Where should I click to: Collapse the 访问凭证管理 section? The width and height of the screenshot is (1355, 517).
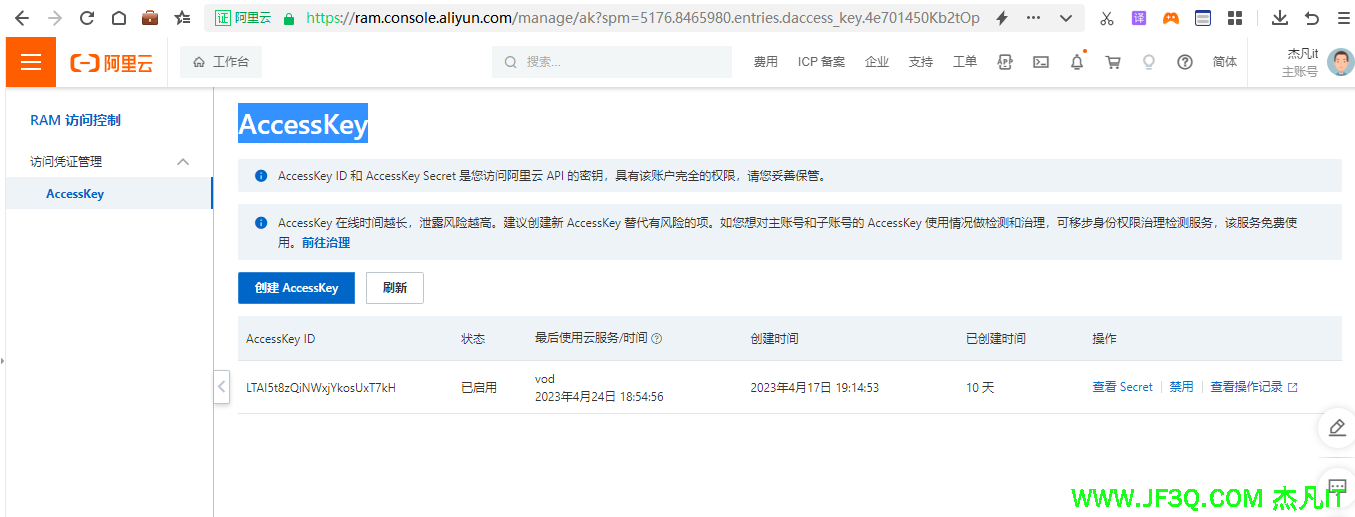(183, 161)
